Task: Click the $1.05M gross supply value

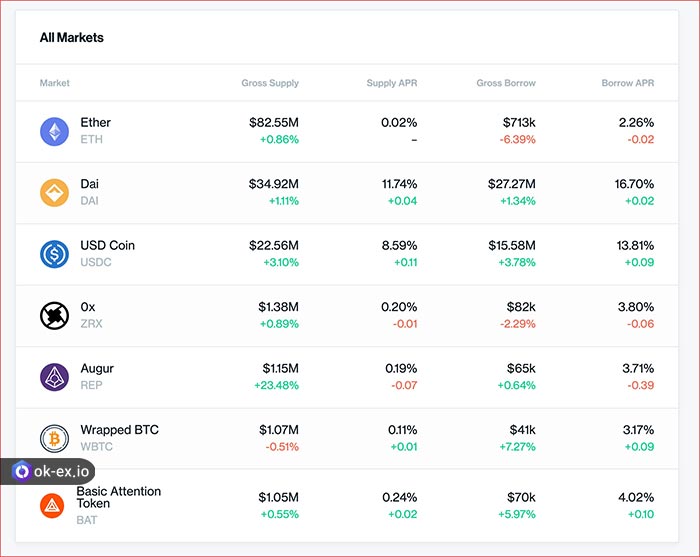Action: coord(279,497)
